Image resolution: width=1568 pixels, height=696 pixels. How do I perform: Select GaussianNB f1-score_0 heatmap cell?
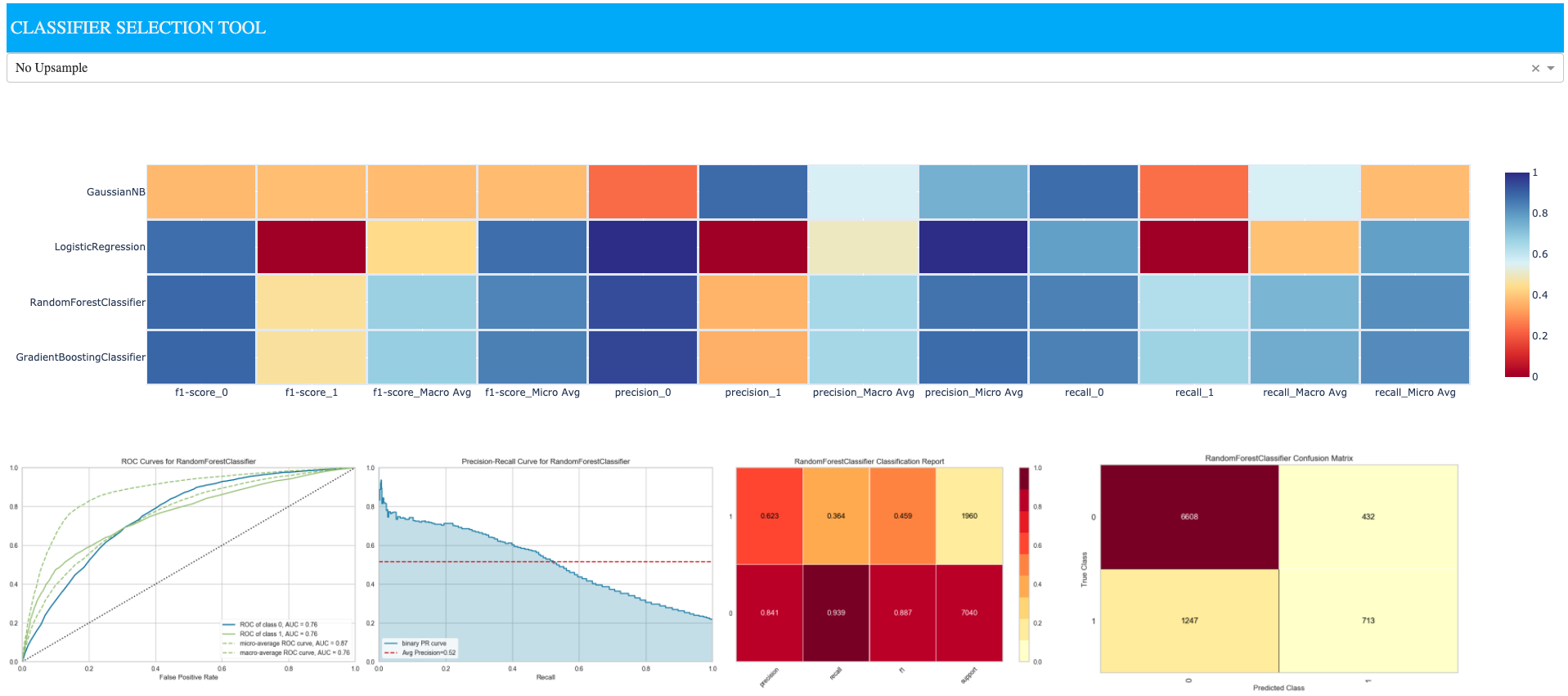(201, 192)
